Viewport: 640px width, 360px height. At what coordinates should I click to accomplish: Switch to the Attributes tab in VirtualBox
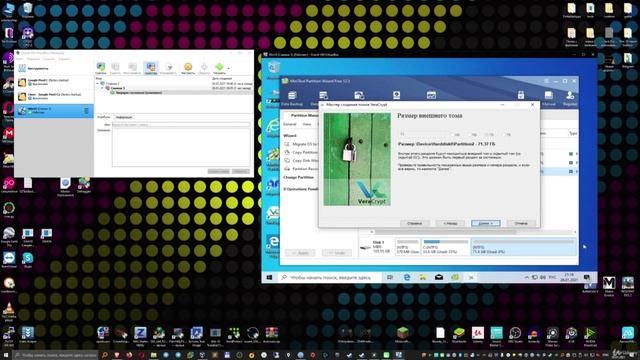[104, 117]
